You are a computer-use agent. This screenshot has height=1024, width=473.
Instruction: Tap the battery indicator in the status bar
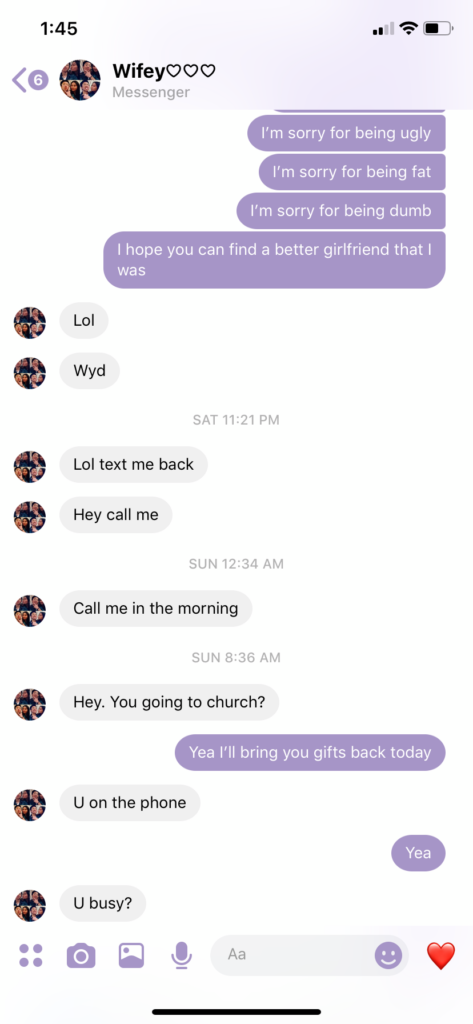(x=438, y=29)
